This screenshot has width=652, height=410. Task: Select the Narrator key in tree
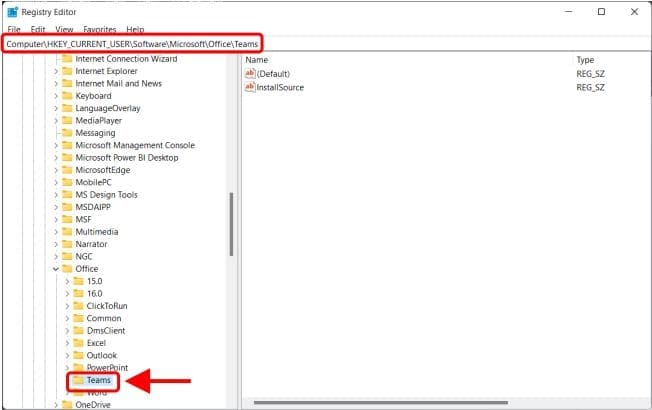[91, 244]
